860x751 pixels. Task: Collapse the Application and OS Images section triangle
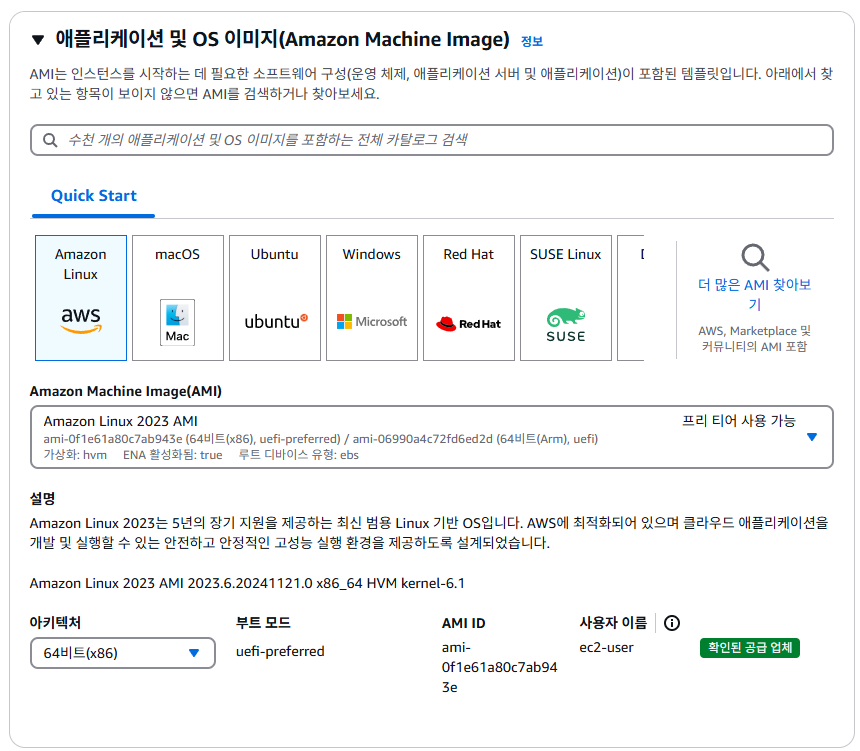click(38, 39)
